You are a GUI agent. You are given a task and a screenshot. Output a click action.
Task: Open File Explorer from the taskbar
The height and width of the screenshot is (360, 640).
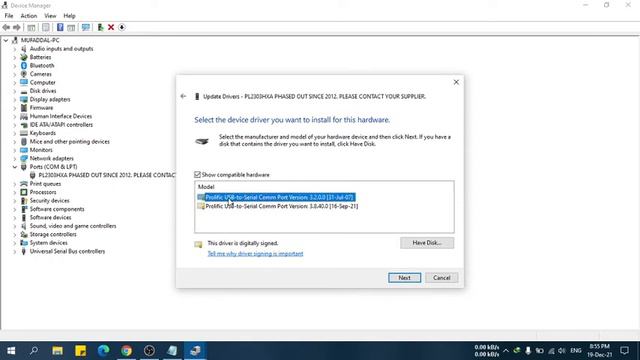point(57,351)
